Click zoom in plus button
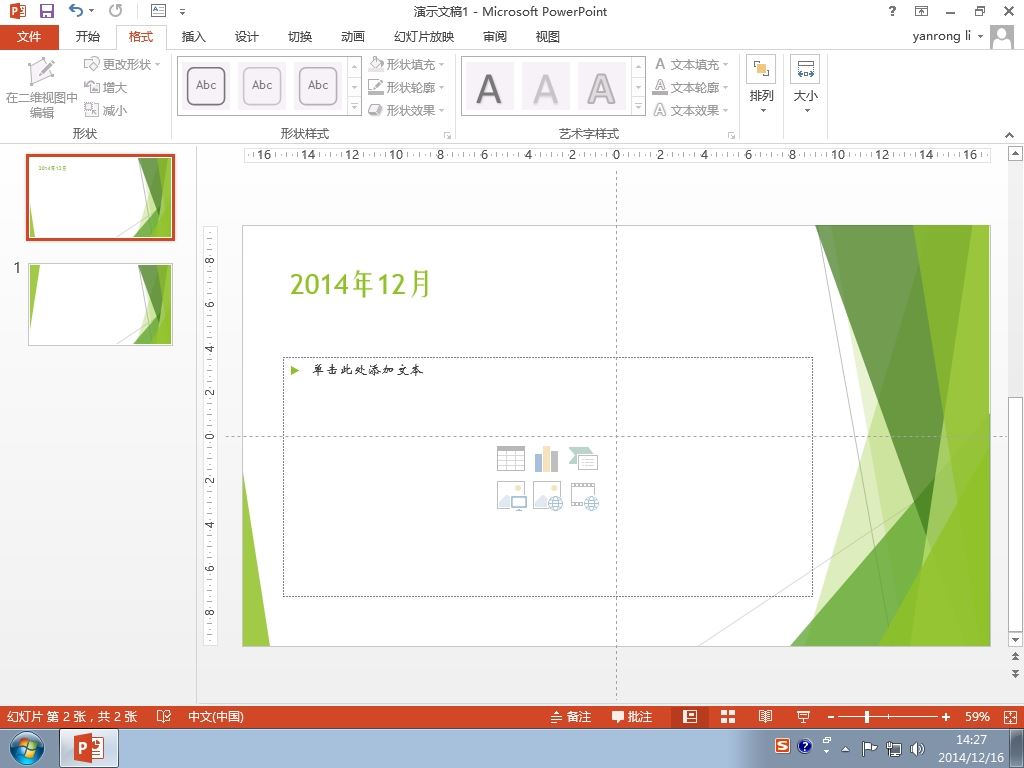 coord(946,716)
